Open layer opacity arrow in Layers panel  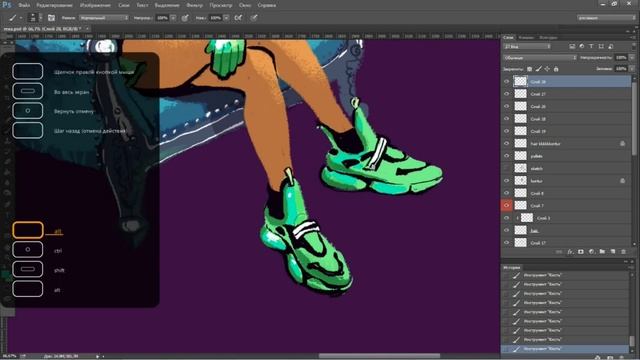click(632, 58)
